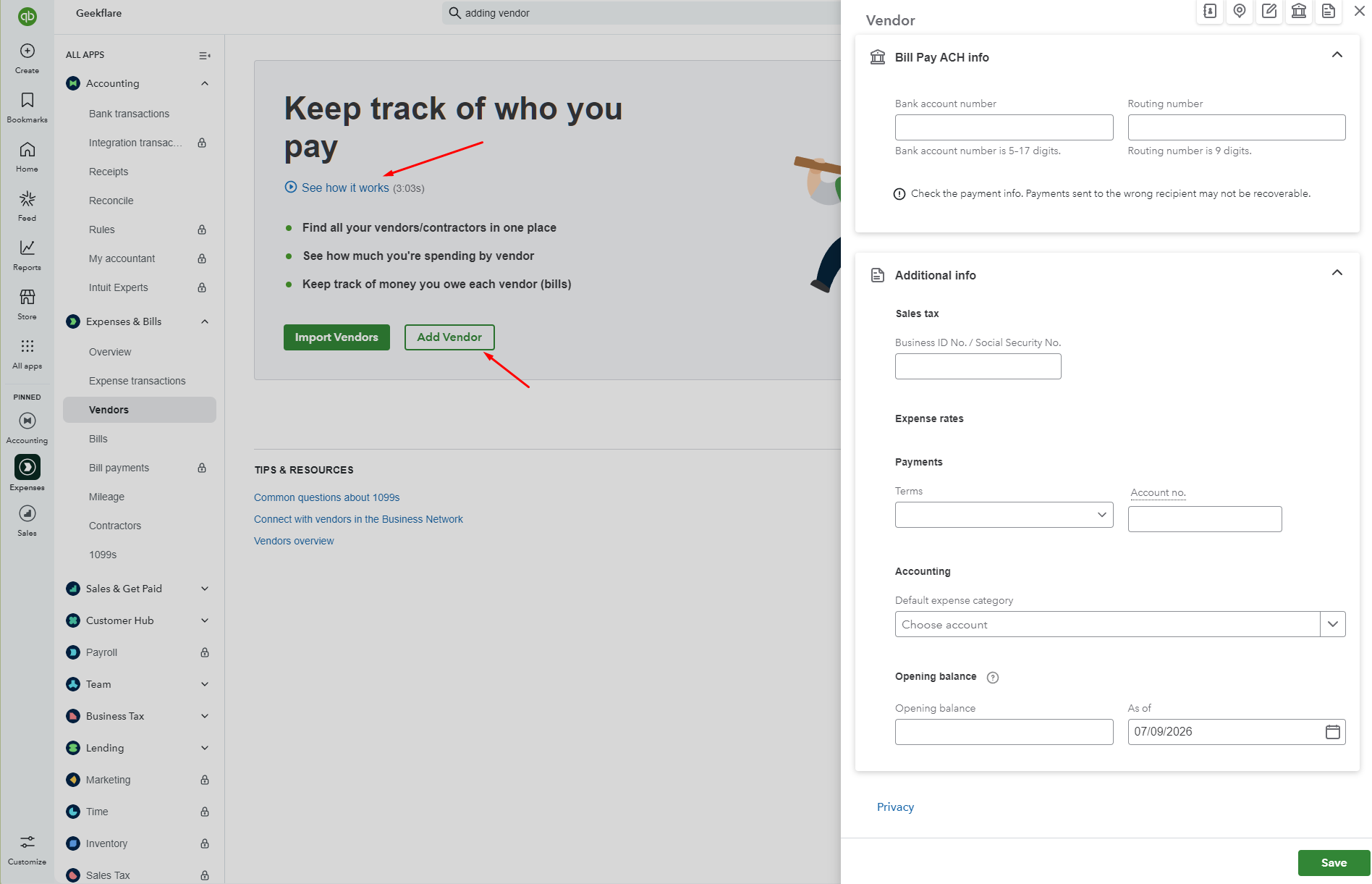This screenshot has height=884, width=1372.
Task: Close the Vendor panel
Action: click(1359, 11)
